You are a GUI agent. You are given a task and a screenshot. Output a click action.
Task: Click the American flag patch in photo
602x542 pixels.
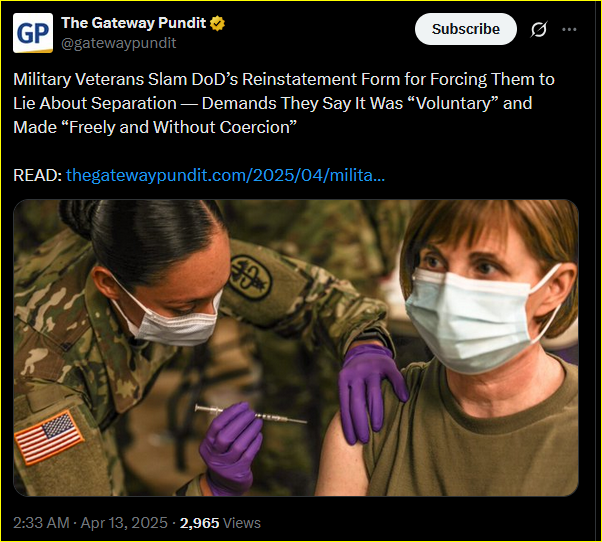49,436
